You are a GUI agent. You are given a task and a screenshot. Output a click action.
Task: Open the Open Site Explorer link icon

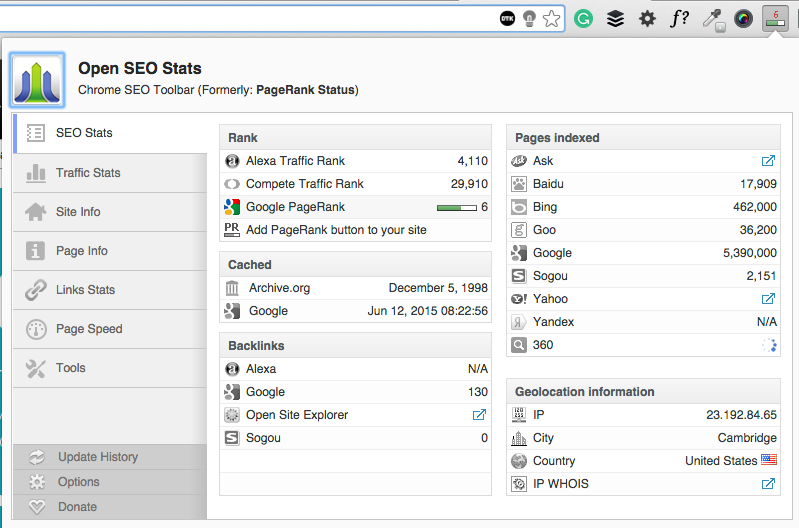click(480, 415)
